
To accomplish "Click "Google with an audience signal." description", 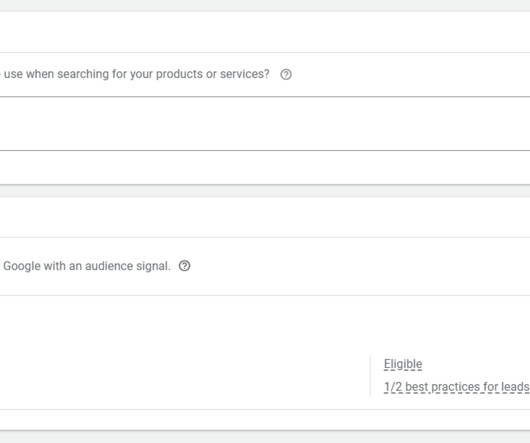I will [87, 266].
